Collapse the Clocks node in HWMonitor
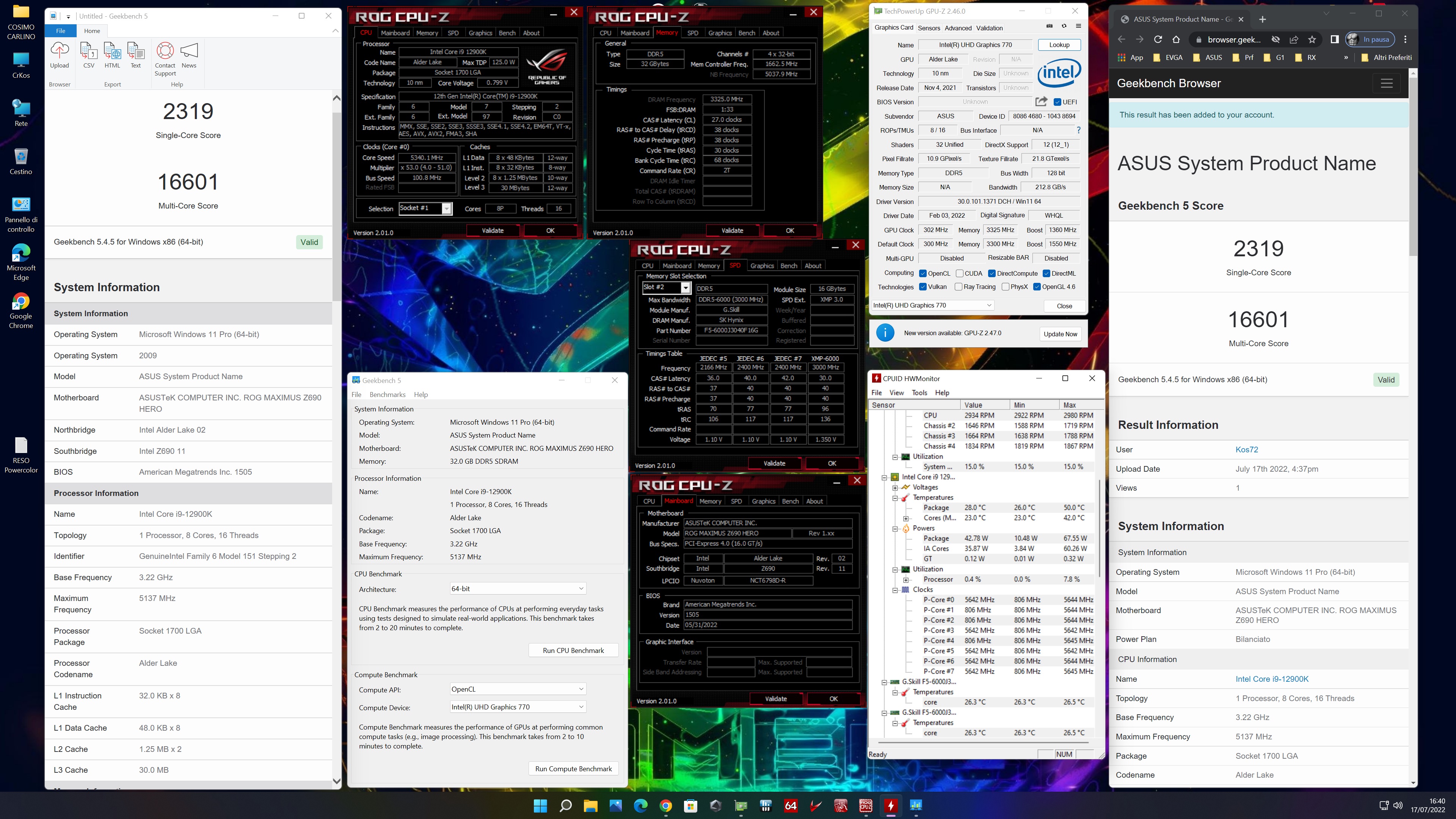 895,590
